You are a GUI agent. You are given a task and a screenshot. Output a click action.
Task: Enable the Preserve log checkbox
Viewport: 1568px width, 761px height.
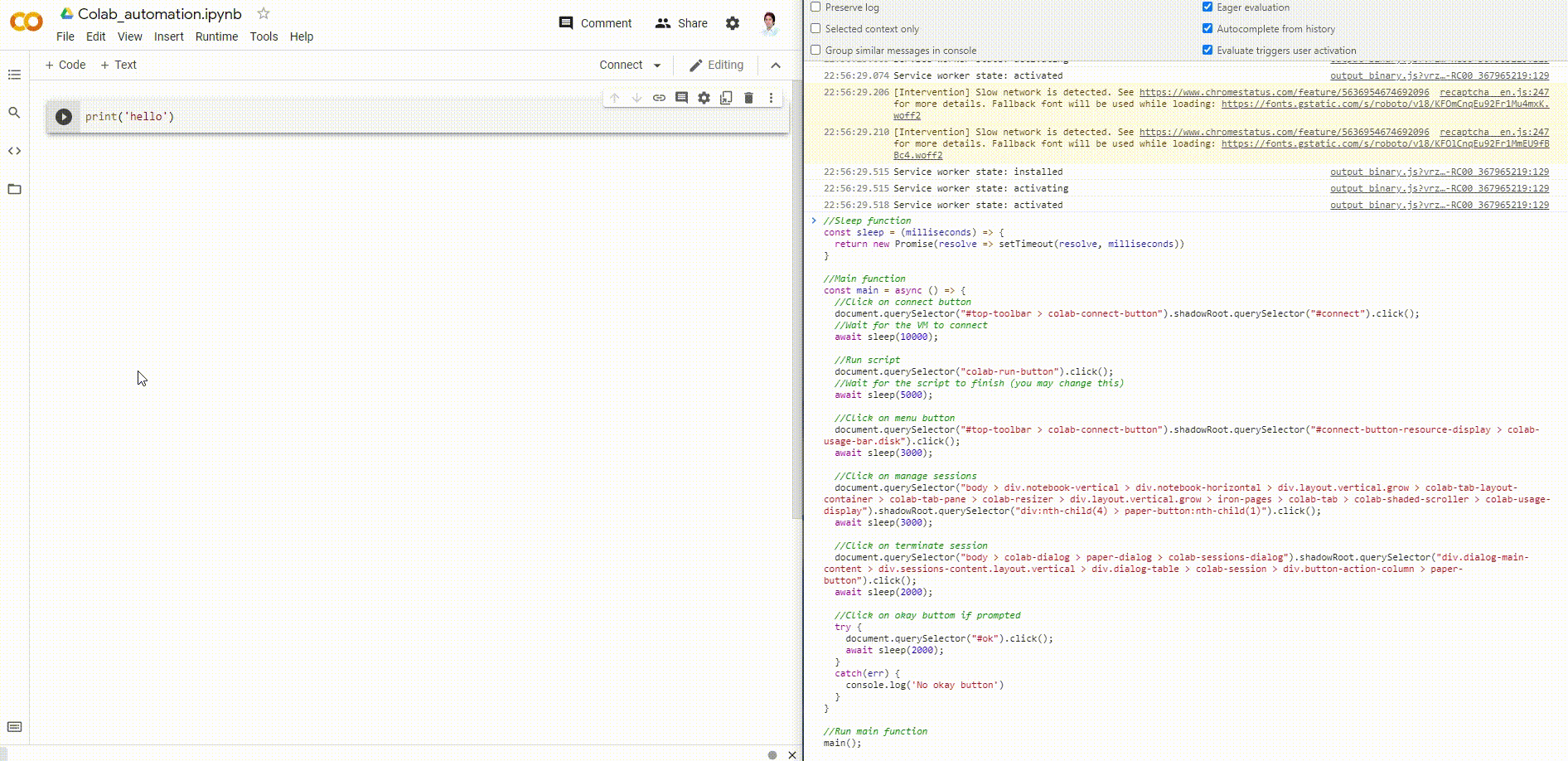[815, 7]
